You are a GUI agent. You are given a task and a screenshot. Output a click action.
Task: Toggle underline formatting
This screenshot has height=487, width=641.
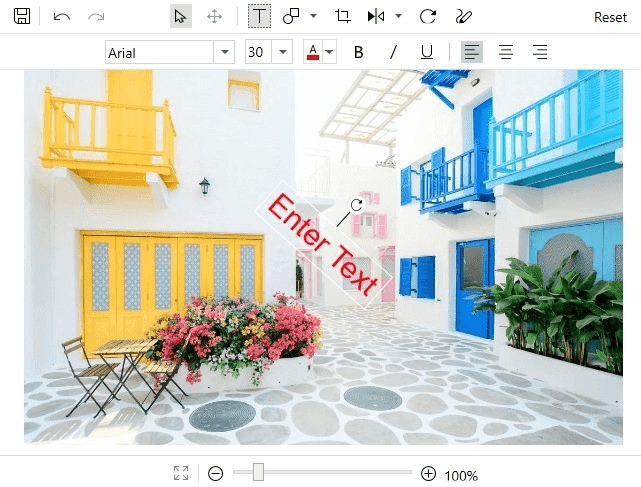point(427,52)
